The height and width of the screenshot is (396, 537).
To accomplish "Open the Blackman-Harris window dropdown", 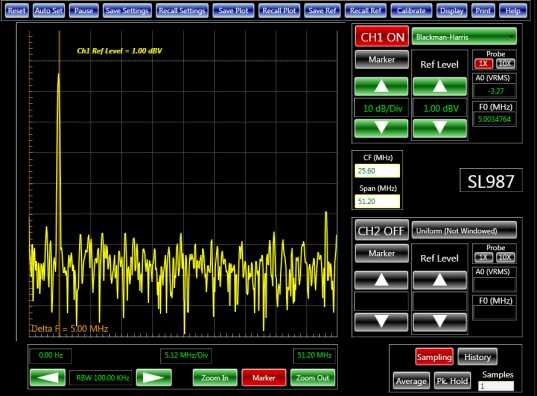I will pyautogui.click(x=464, y=37).
